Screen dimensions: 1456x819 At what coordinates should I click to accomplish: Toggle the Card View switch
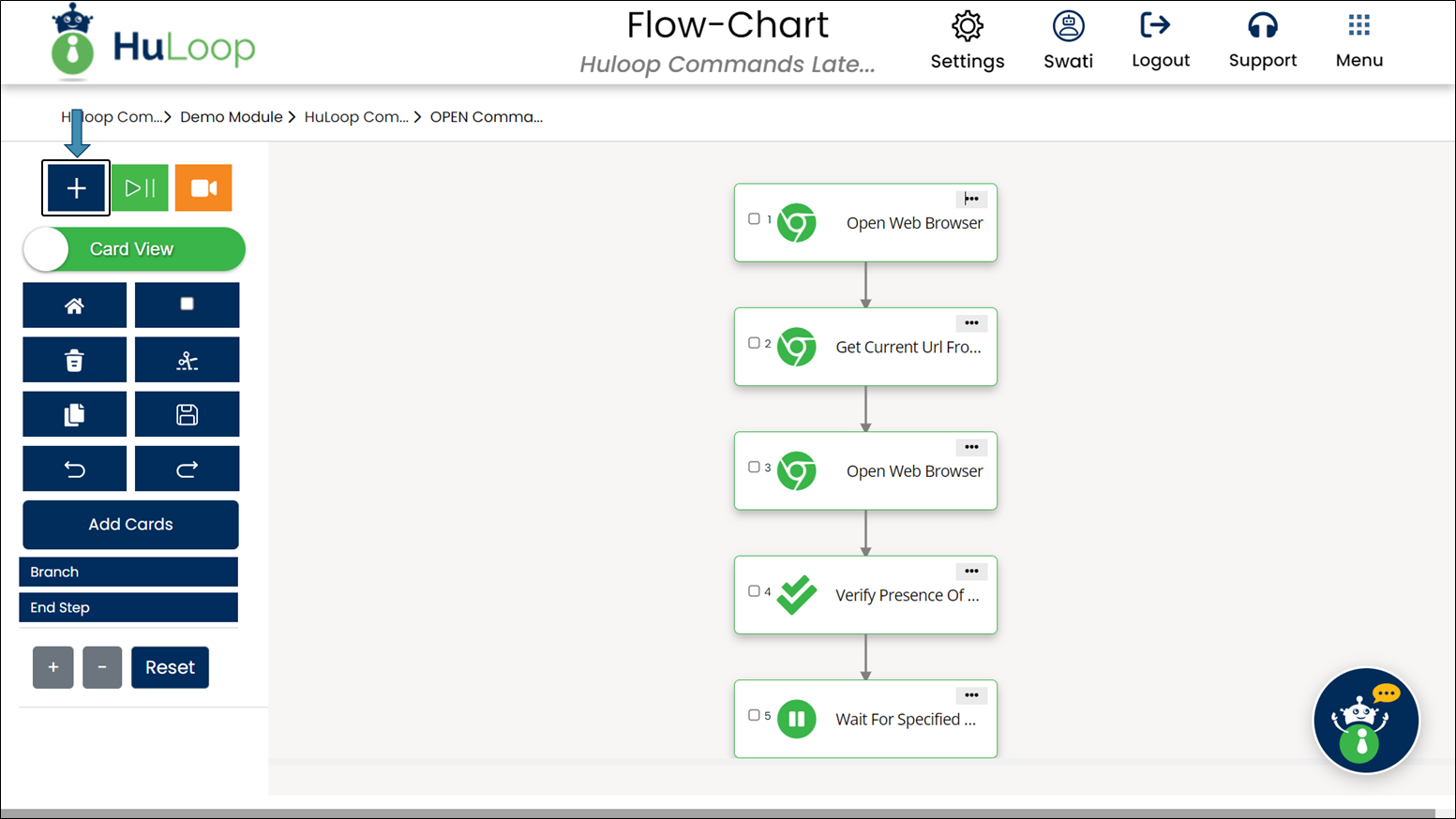(x=134, y=249)
